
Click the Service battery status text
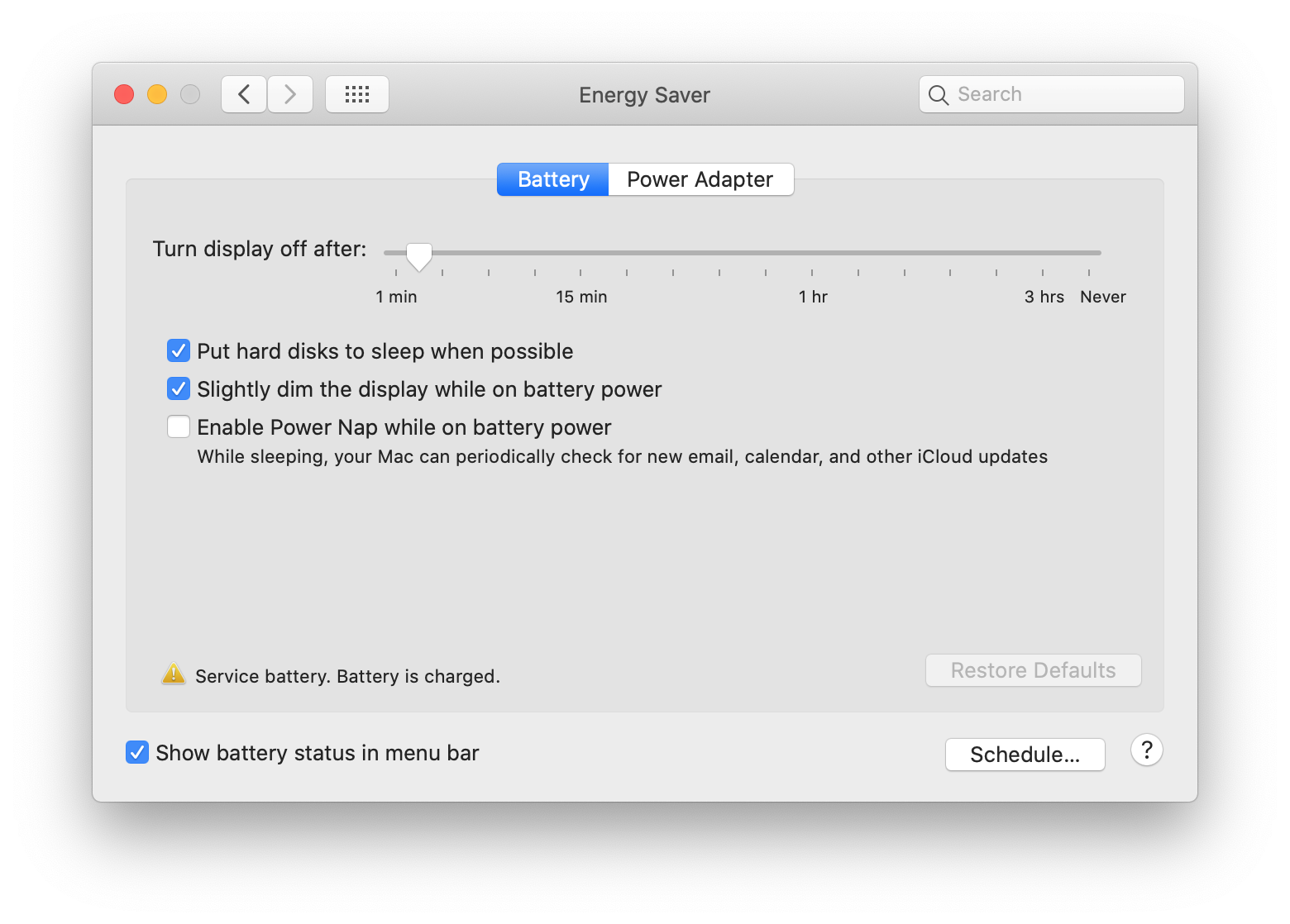(x=347, y=675)
